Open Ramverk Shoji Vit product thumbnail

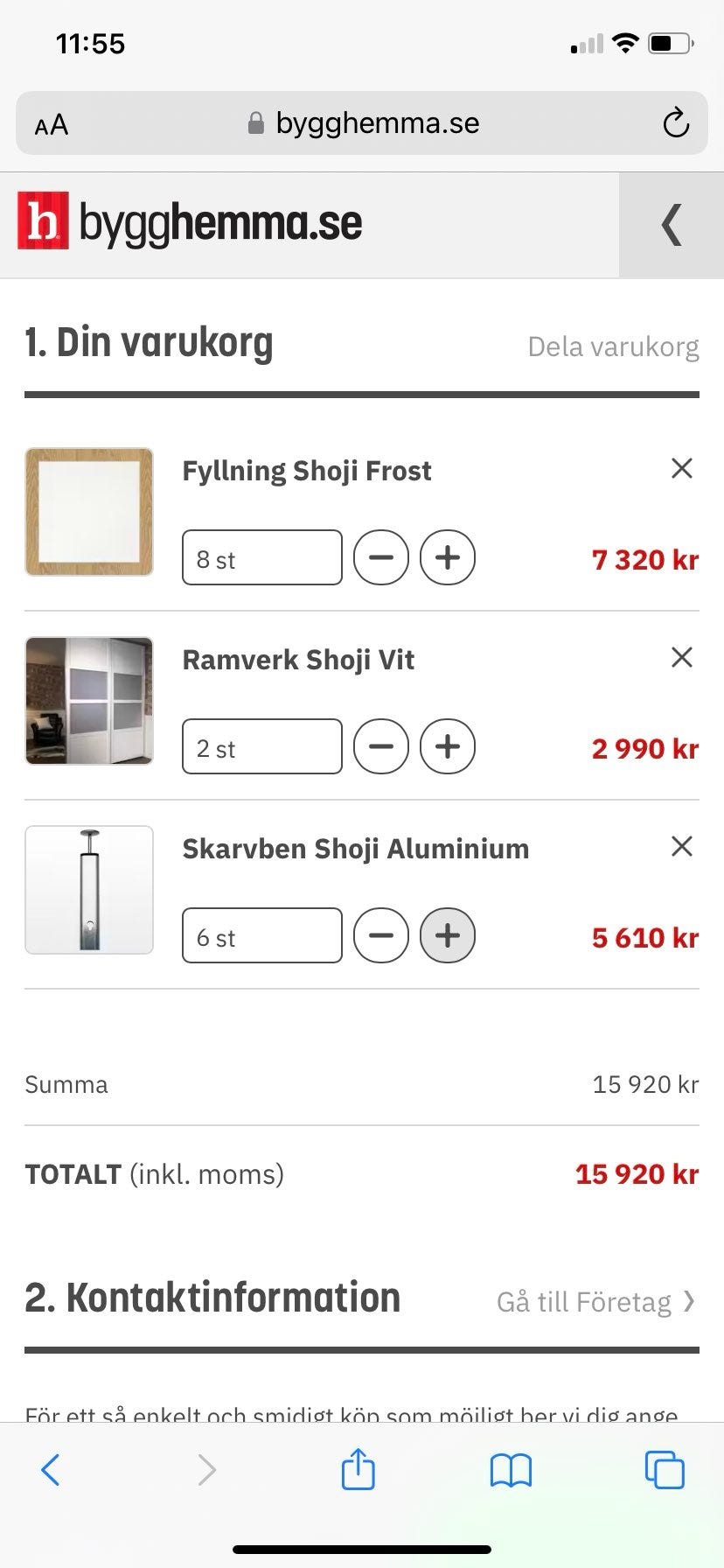click(89, 701)
